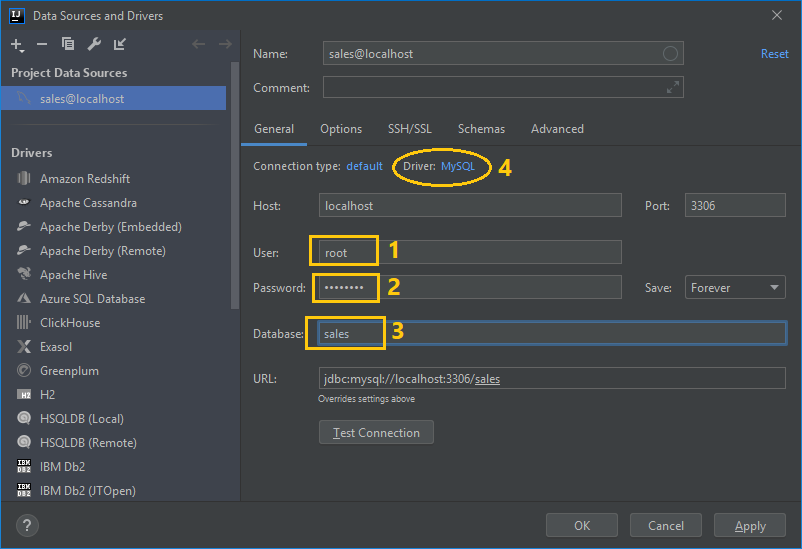Focus the User field containing root
This screenshot has width=802, height=549.
coord(470,252)
